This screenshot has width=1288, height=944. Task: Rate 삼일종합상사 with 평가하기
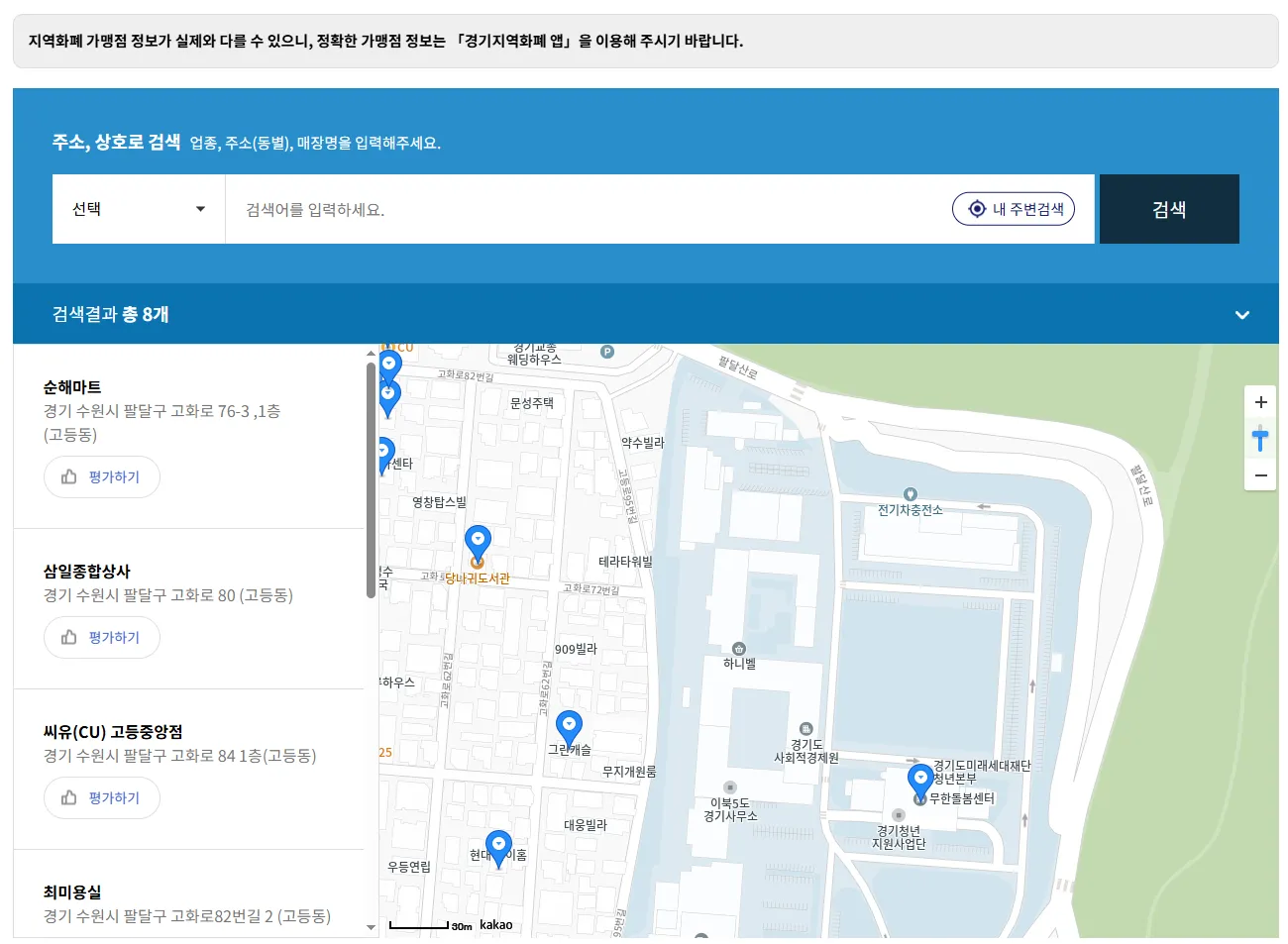pos(102,637)
